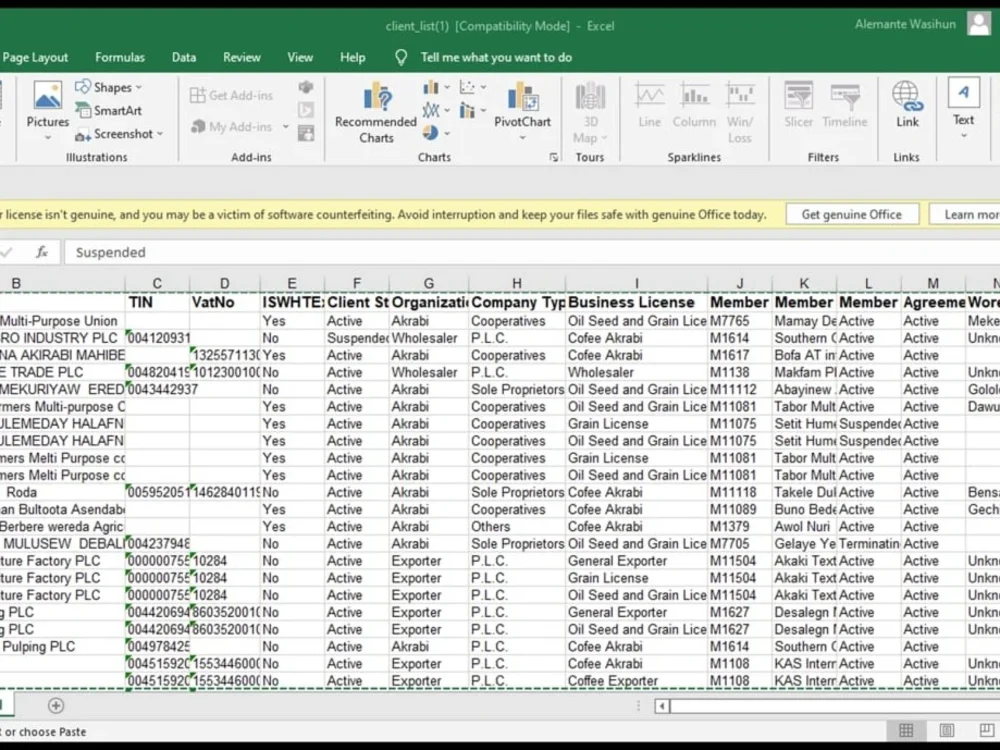Viewport: 1000px width, 750px height.
Task: Expand the pie chart dropdown arrow
Action: [x=447, y=133]
